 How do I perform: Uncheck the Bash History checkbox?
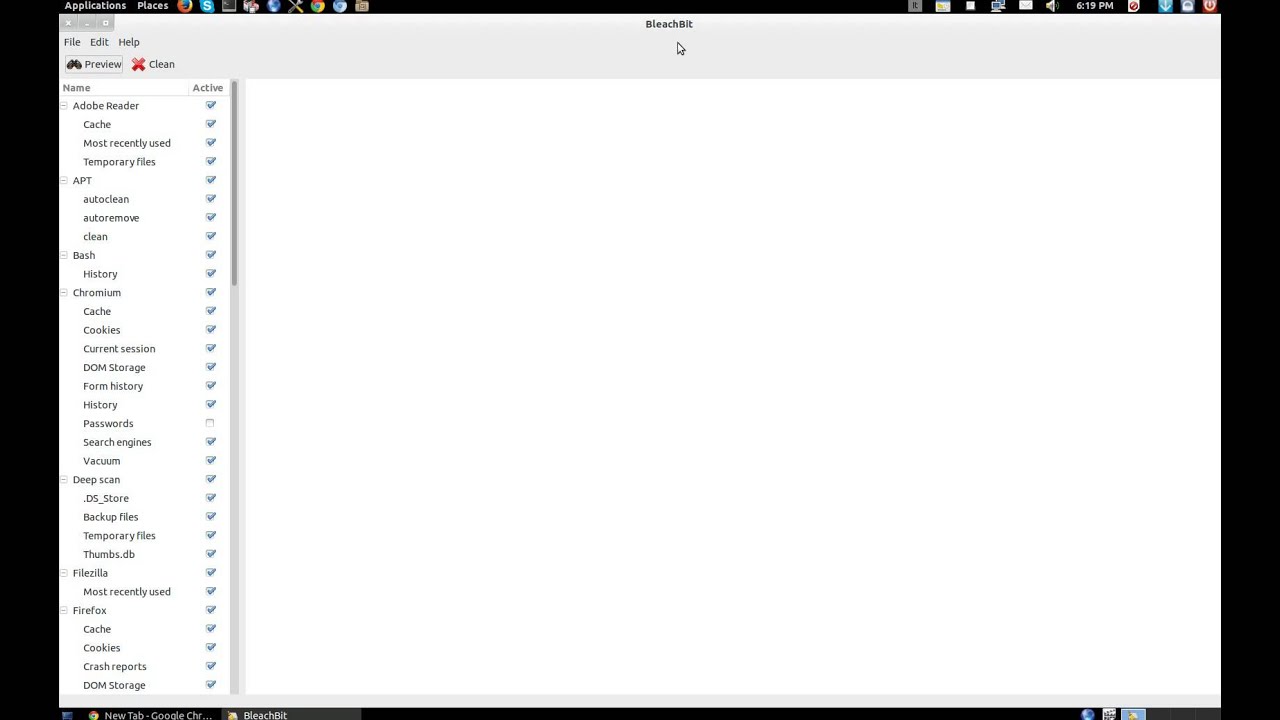tap(211, 274)
